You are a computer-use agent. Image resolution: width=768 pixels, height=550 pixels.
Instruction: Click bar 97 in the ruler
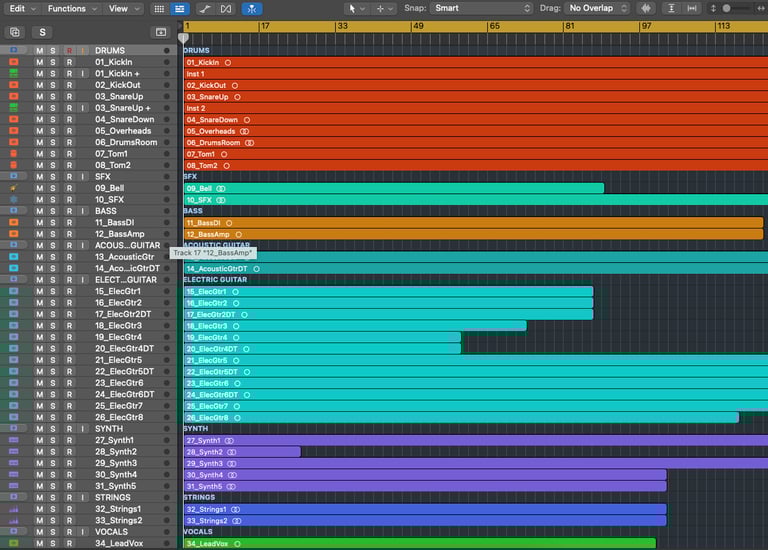click(646, 26)
